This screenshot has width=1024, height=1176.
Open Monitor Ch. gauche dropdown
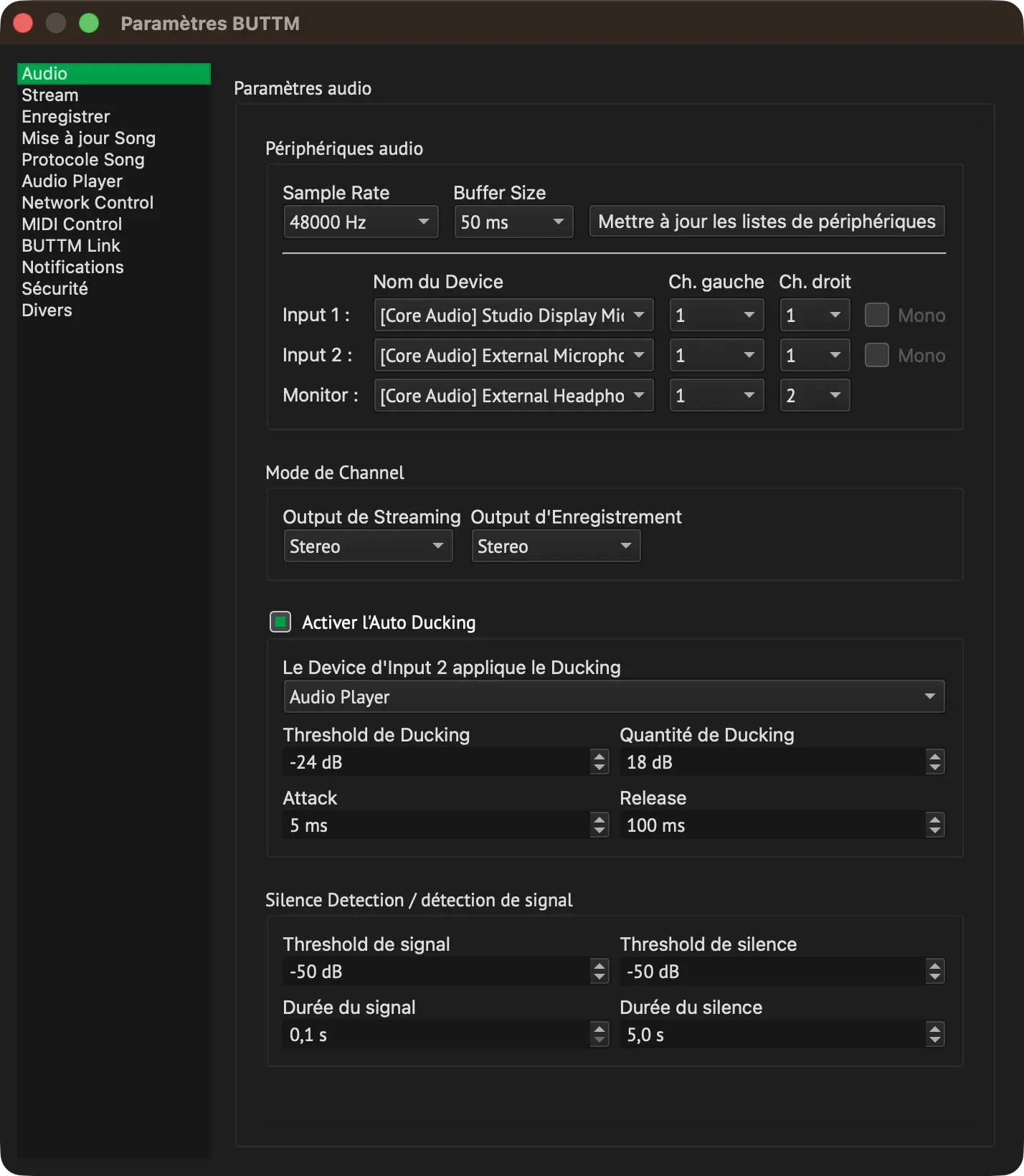click(x=716, y=396)
